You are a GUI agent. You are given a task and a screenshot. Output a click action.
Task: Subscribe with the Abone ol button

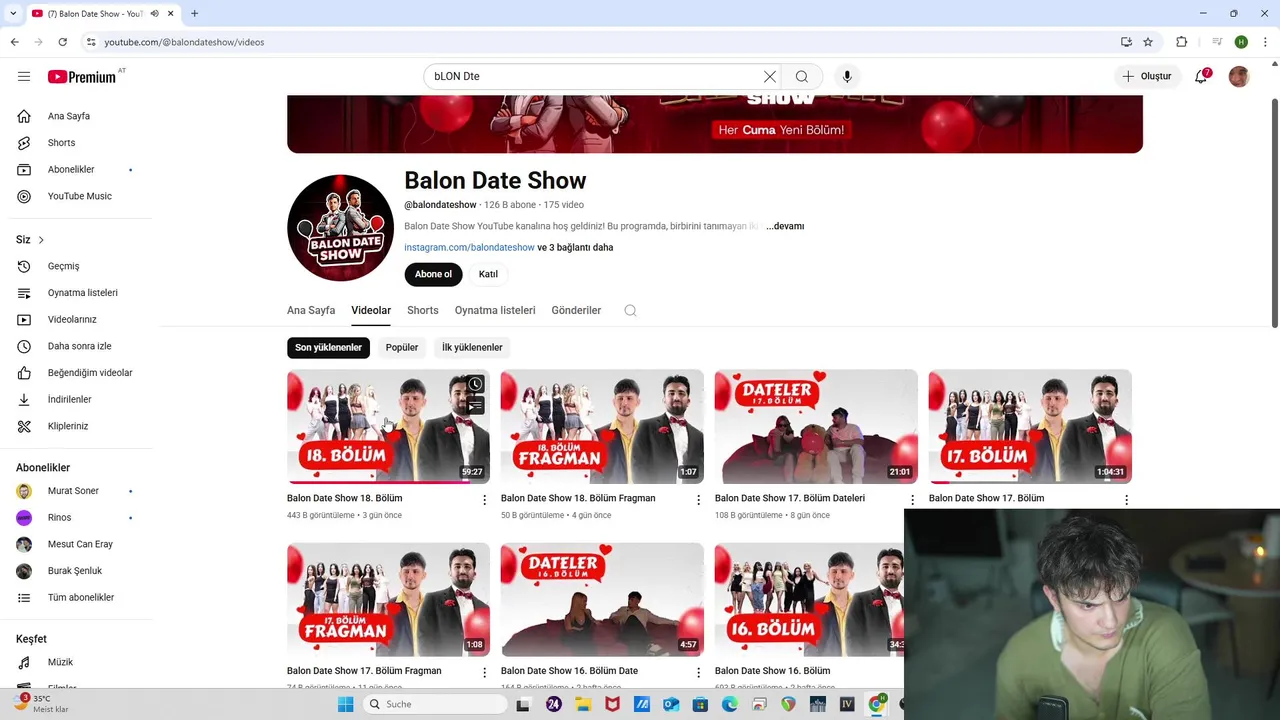(x=433, y=274)
